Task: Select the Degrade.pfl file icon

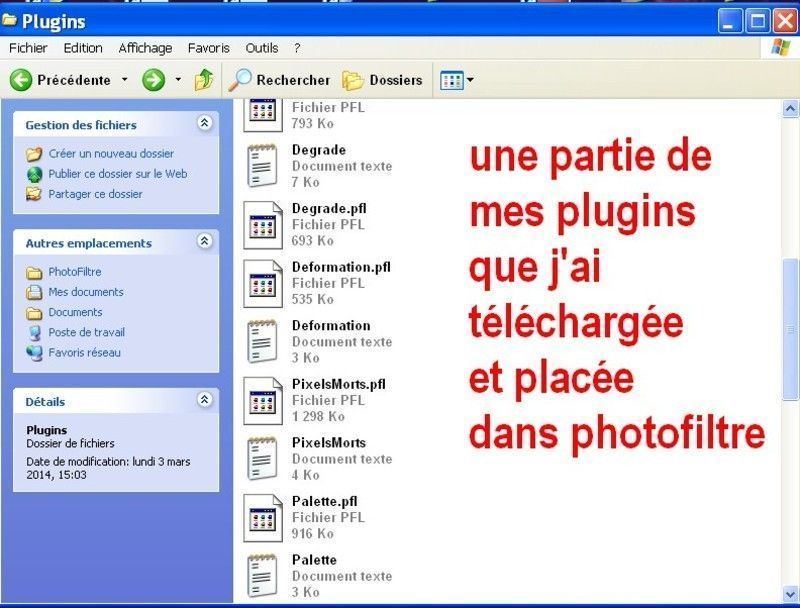Action: click(263, 225)
